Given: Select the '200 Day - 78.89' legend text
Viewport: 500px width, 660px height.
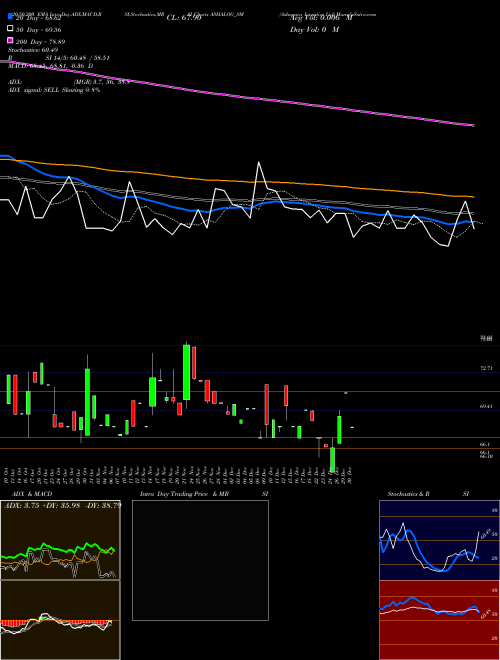Looking at the screenshot, I should (x=41, y=42).
